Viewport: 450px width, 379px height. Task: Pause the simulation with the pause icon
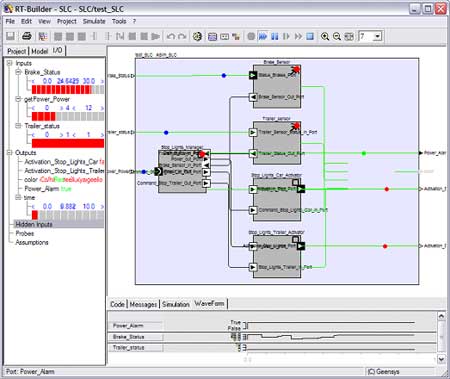pyautogui.click(x=275, y=36)
